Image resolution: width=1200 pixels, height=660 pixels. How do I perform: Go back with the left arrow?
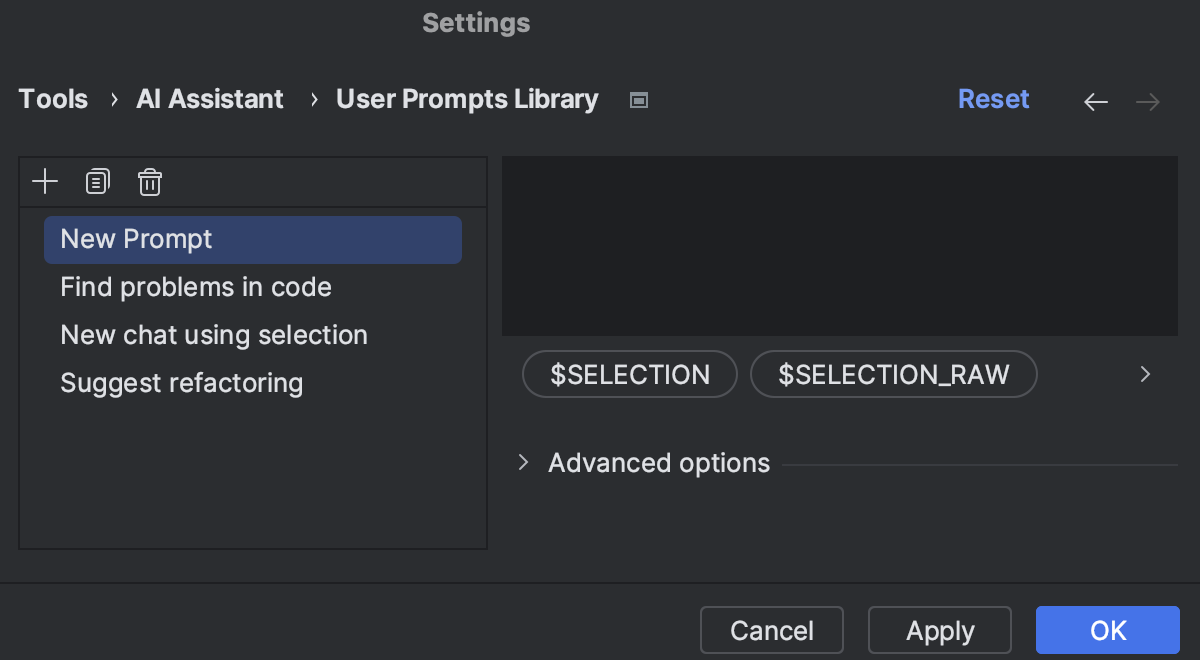(x=1096, y=102)
